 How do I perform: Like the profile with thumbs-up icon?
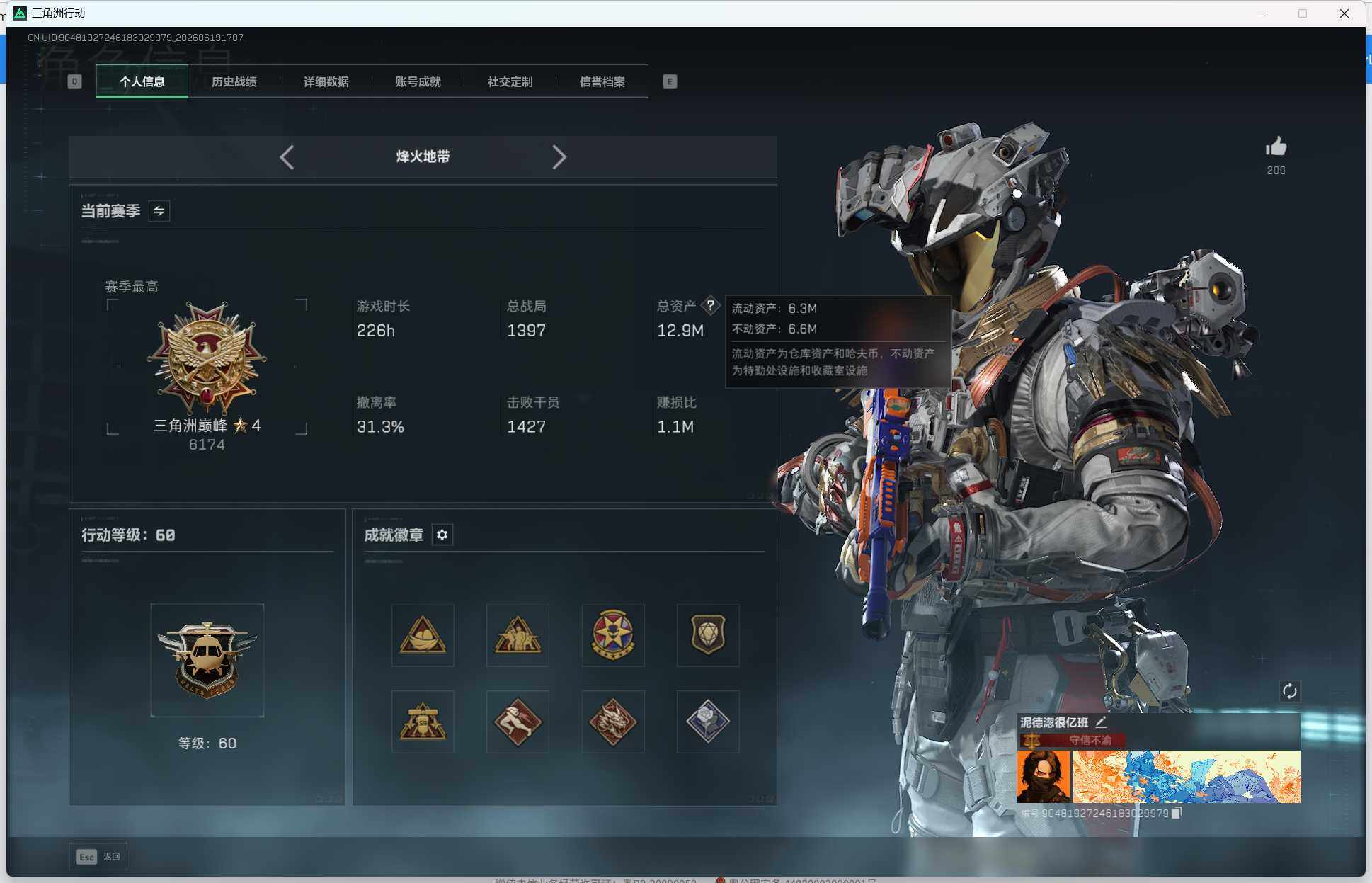coord(1276,147)
